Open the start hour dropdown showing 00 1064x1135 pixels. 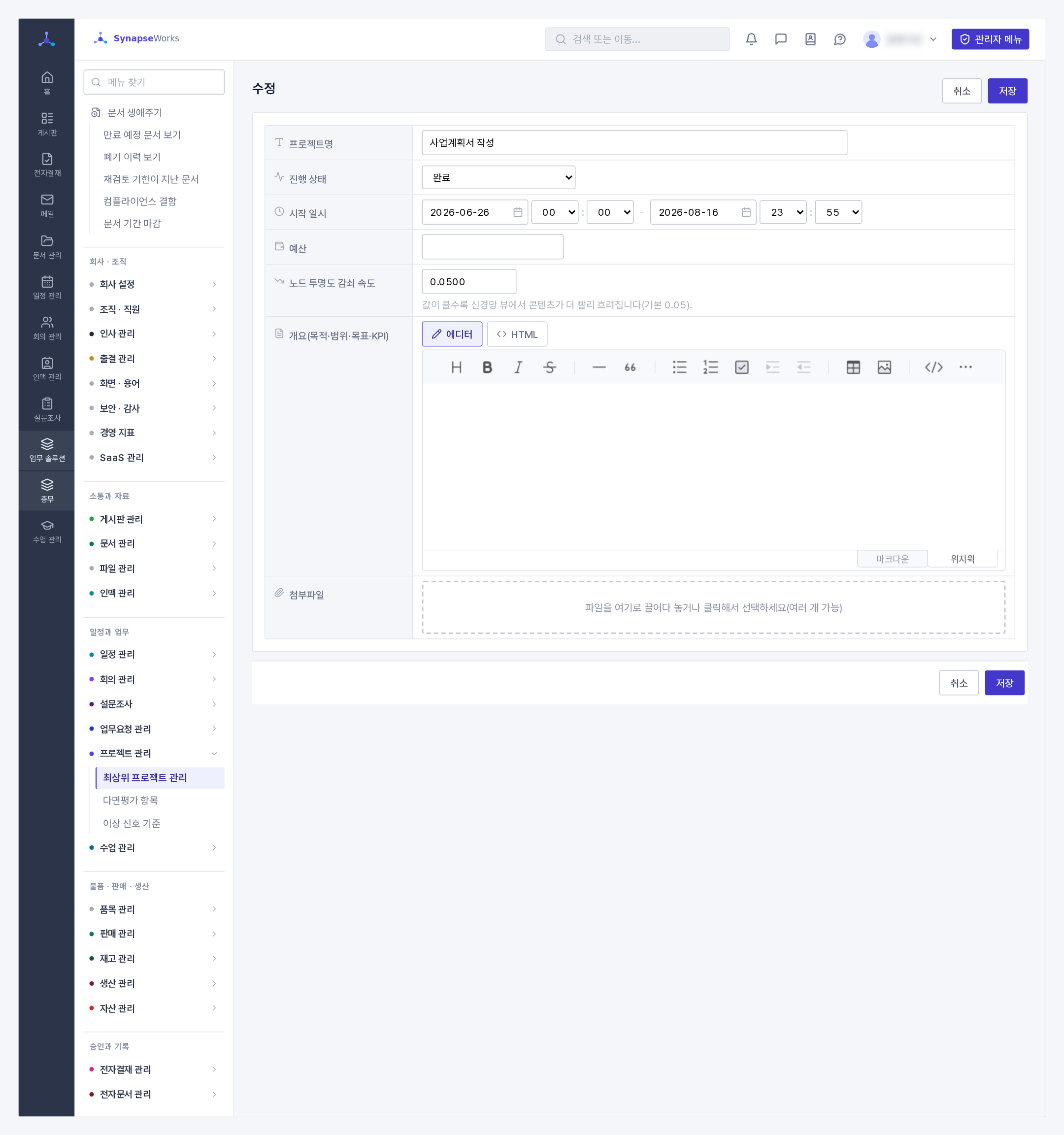coord(554,212)
